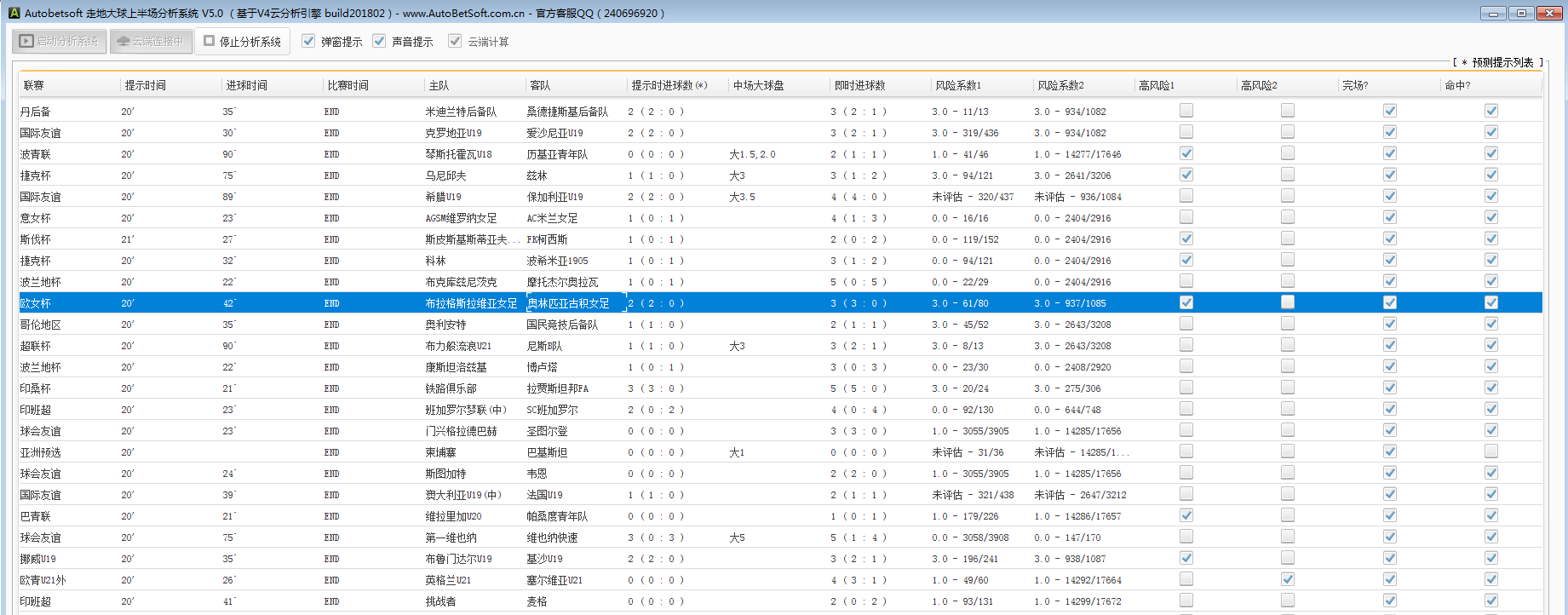Select the 柬埔寨 vs 巴基斯坦 match row
Screen dimensions: 1568x615
pos(440,452)
